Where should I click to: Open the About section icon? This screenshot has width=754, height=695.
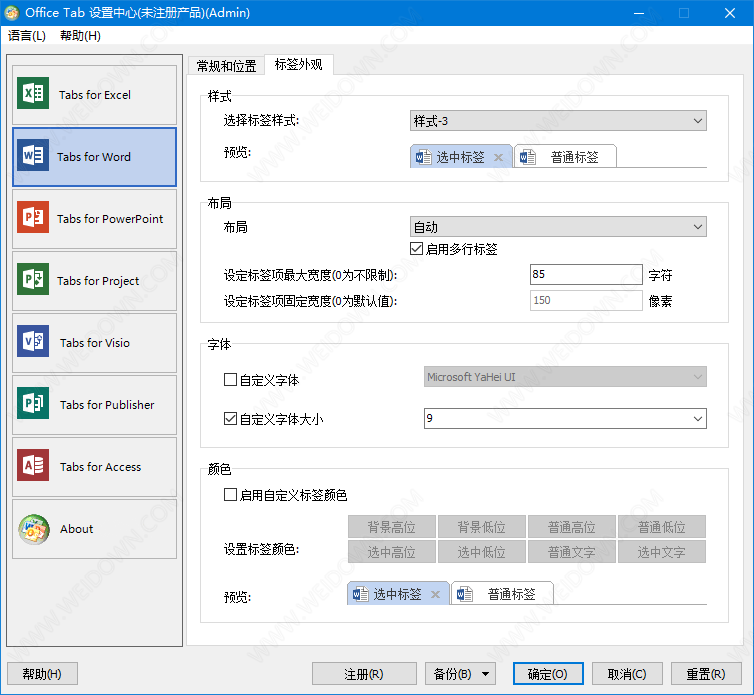[x=34, y=530]
